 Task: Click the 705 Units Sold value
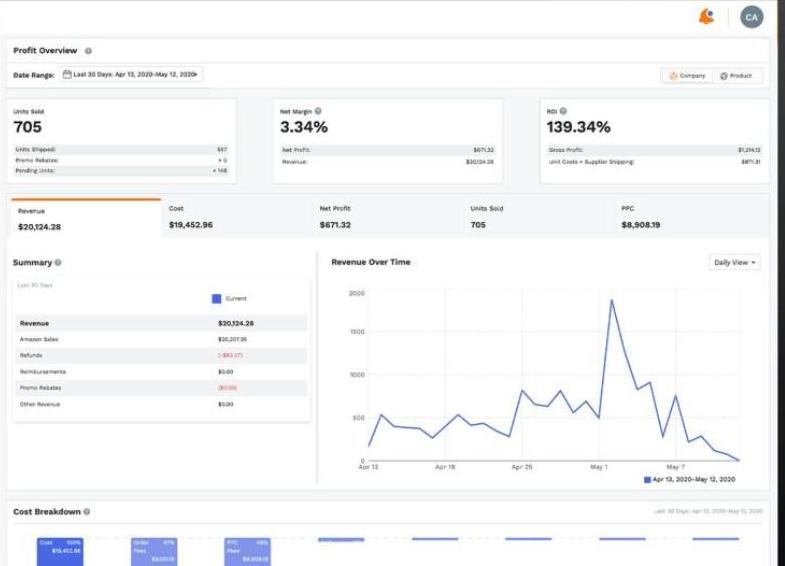point(28,127)
